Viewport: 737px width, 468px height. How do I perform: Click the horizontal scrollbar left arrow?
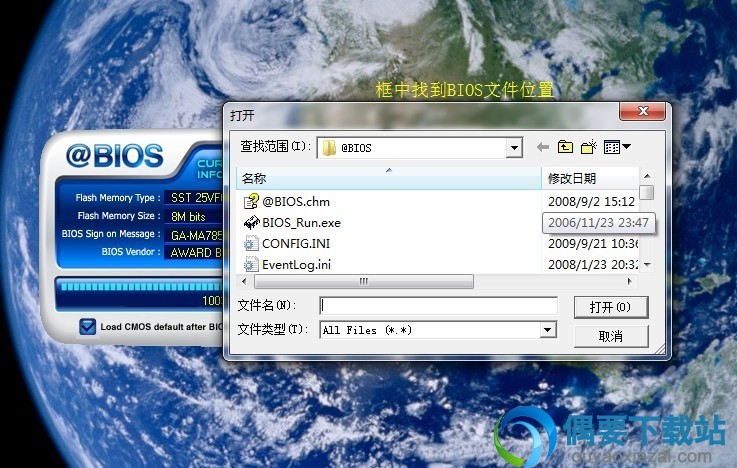tap(243, 281)
